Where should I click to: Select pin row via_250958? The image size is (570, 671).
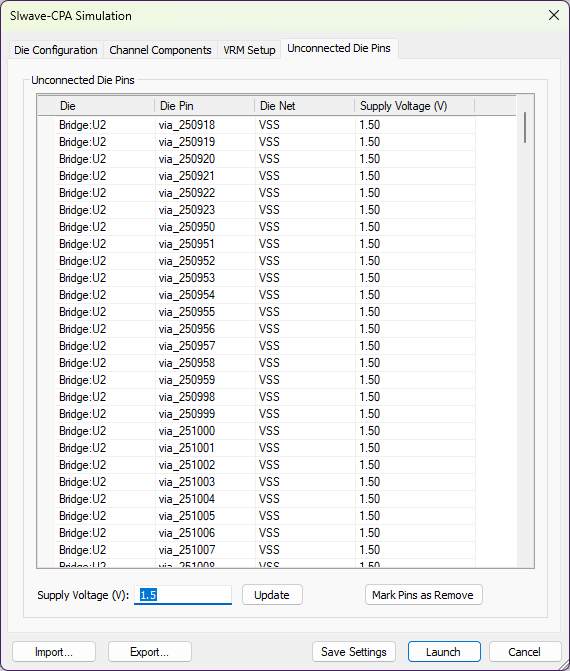(x=265, y=363)
